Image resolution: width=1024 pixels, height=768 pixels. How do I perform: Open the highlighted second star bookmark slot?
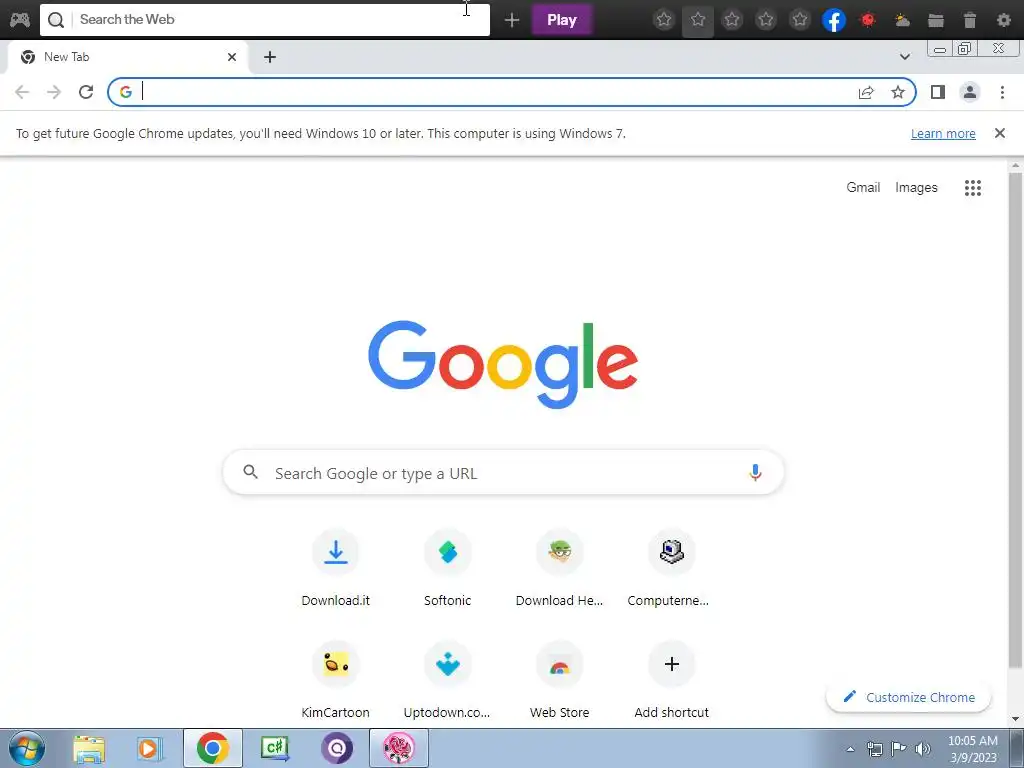[x=698, y=20]
